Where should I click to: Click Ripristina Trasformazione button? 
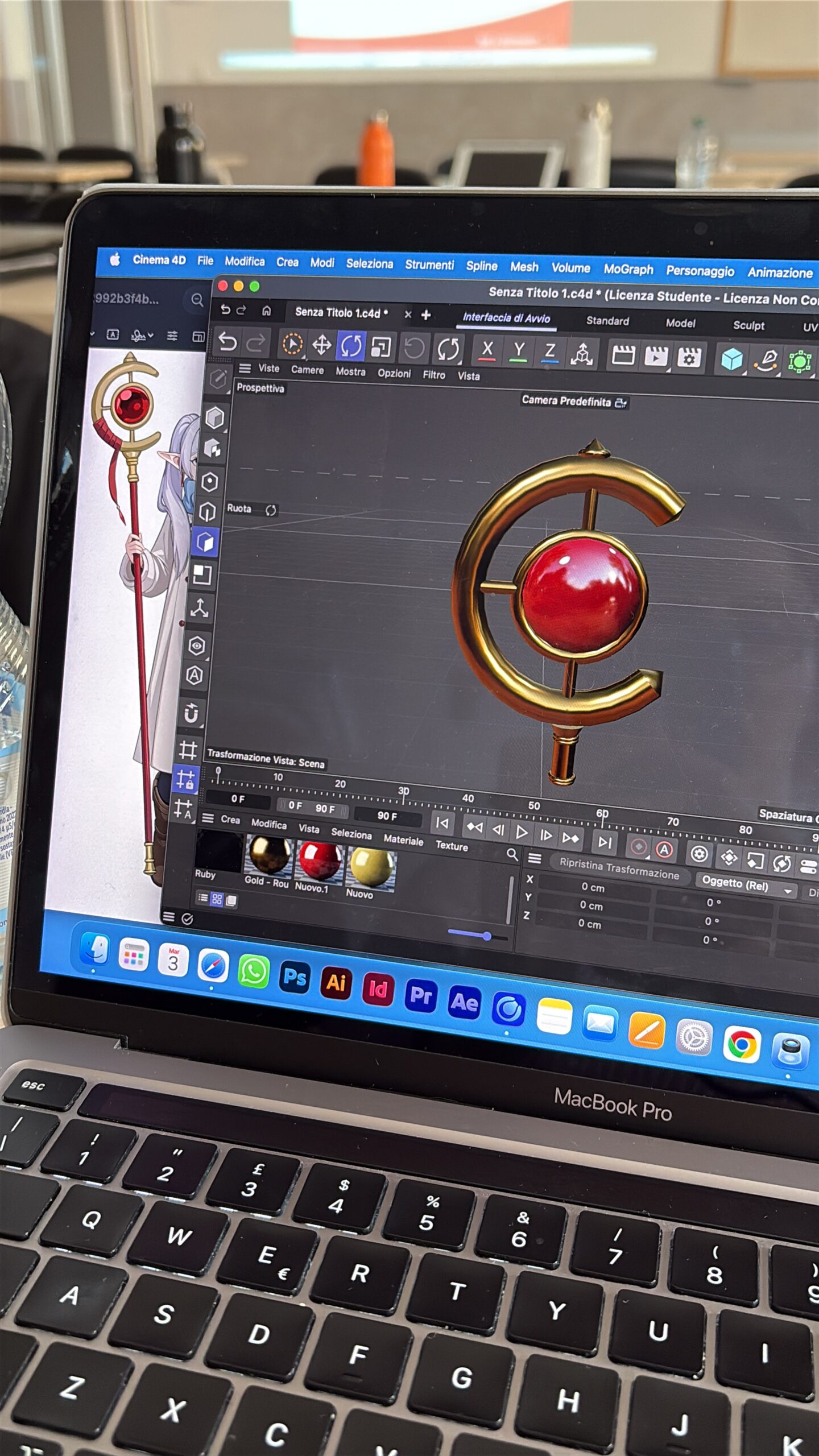coord(619,869)
